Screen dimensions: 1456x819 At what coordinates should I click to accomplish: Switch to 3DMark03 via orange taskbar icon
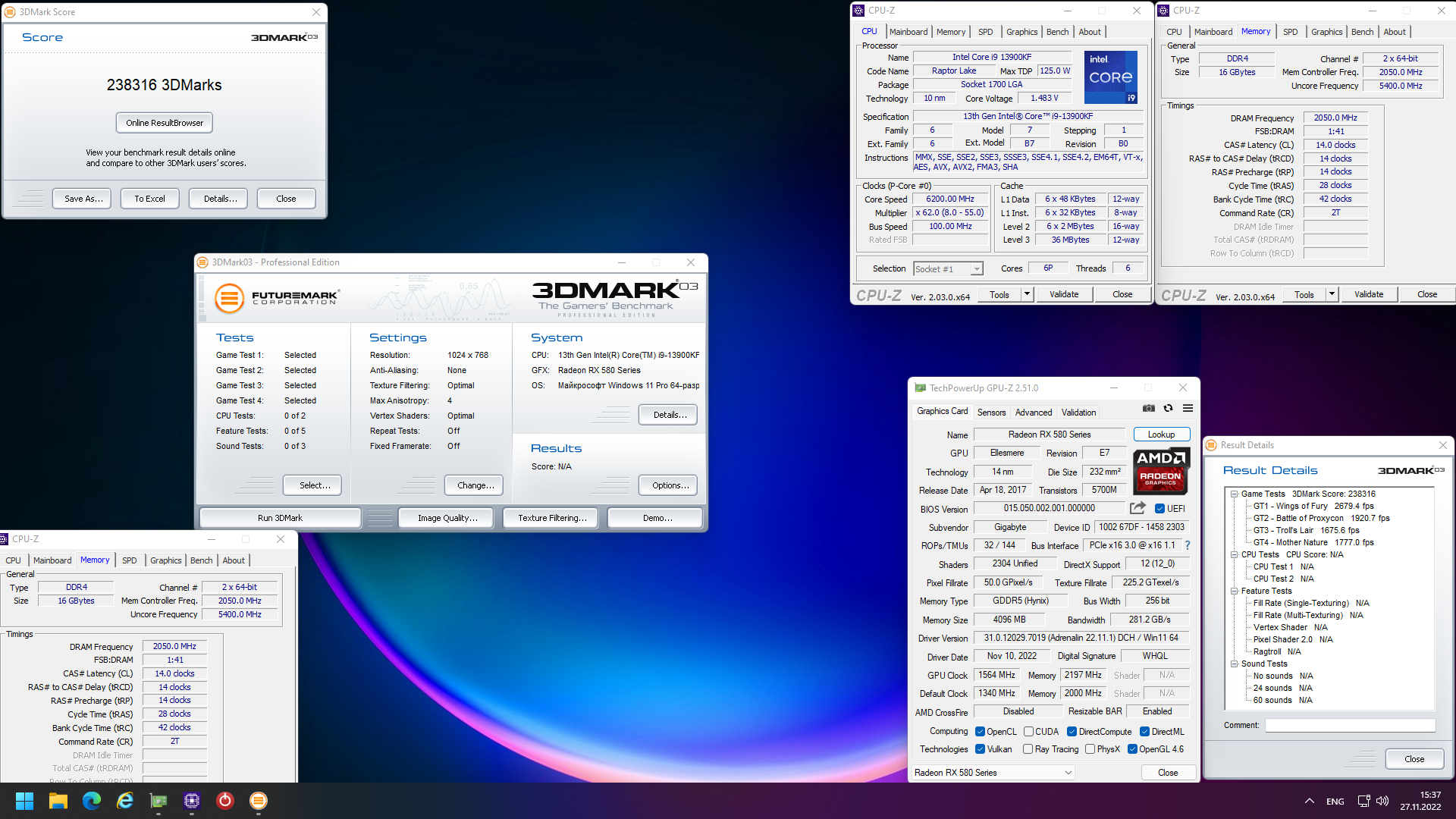(x=259, y=801)
